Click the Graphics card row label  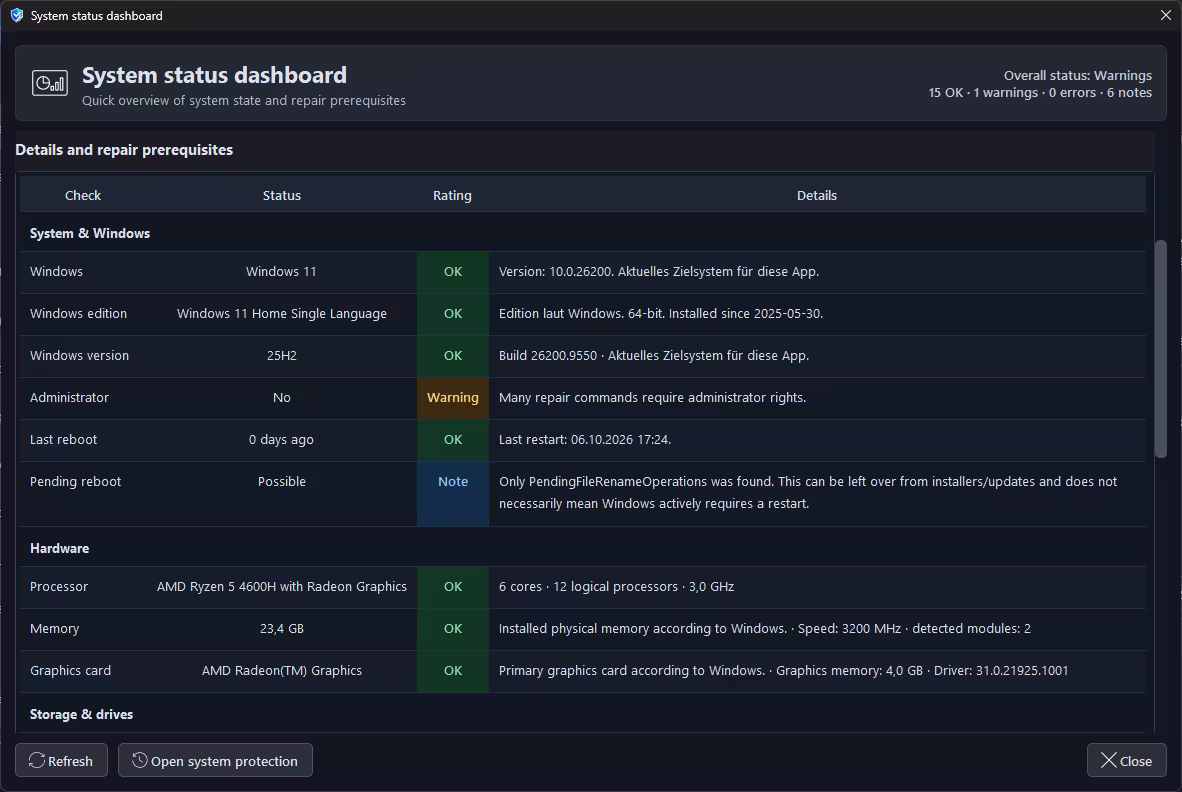pos(70,671)
